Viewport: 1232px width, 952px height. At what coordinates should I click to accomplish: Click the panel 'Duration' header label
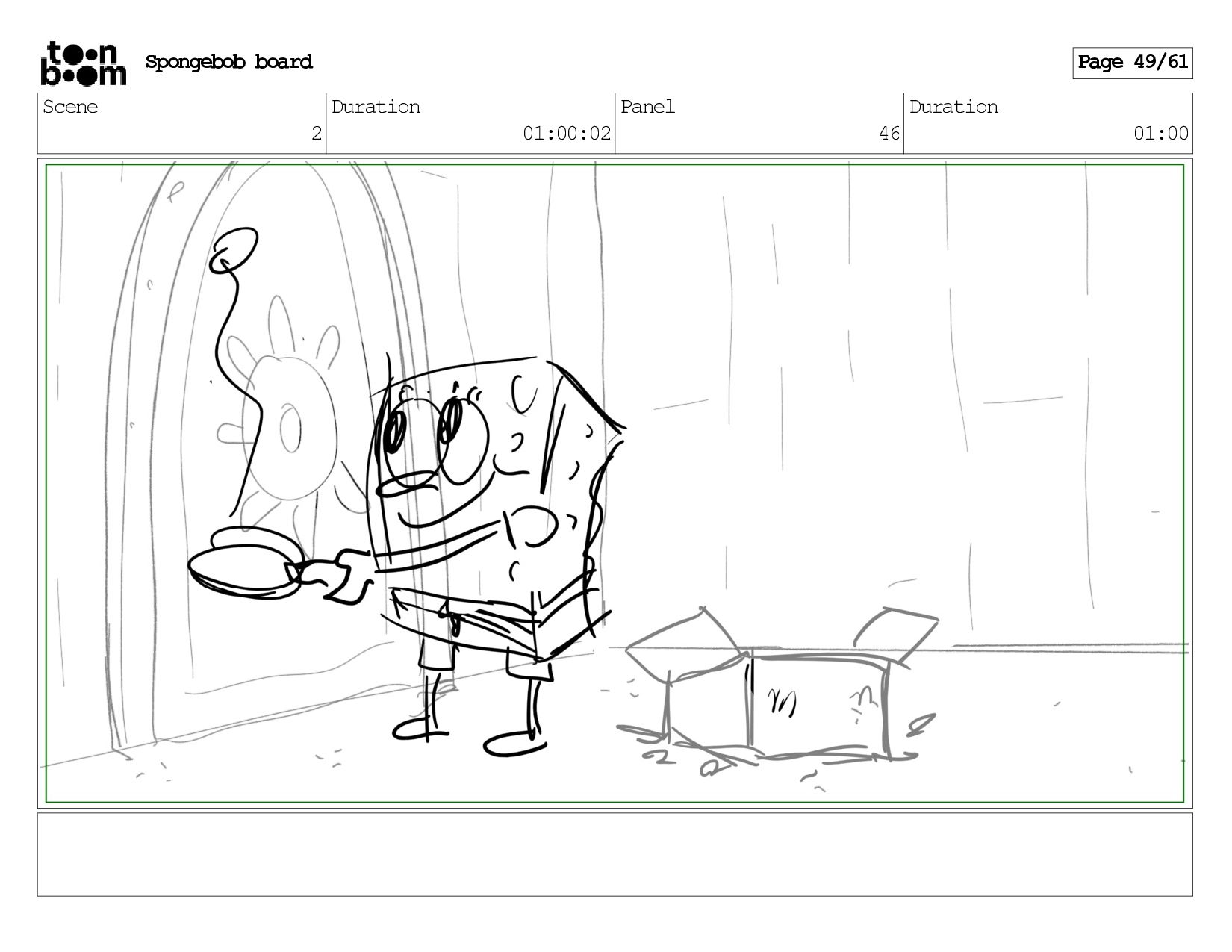(x=953, y=107)
